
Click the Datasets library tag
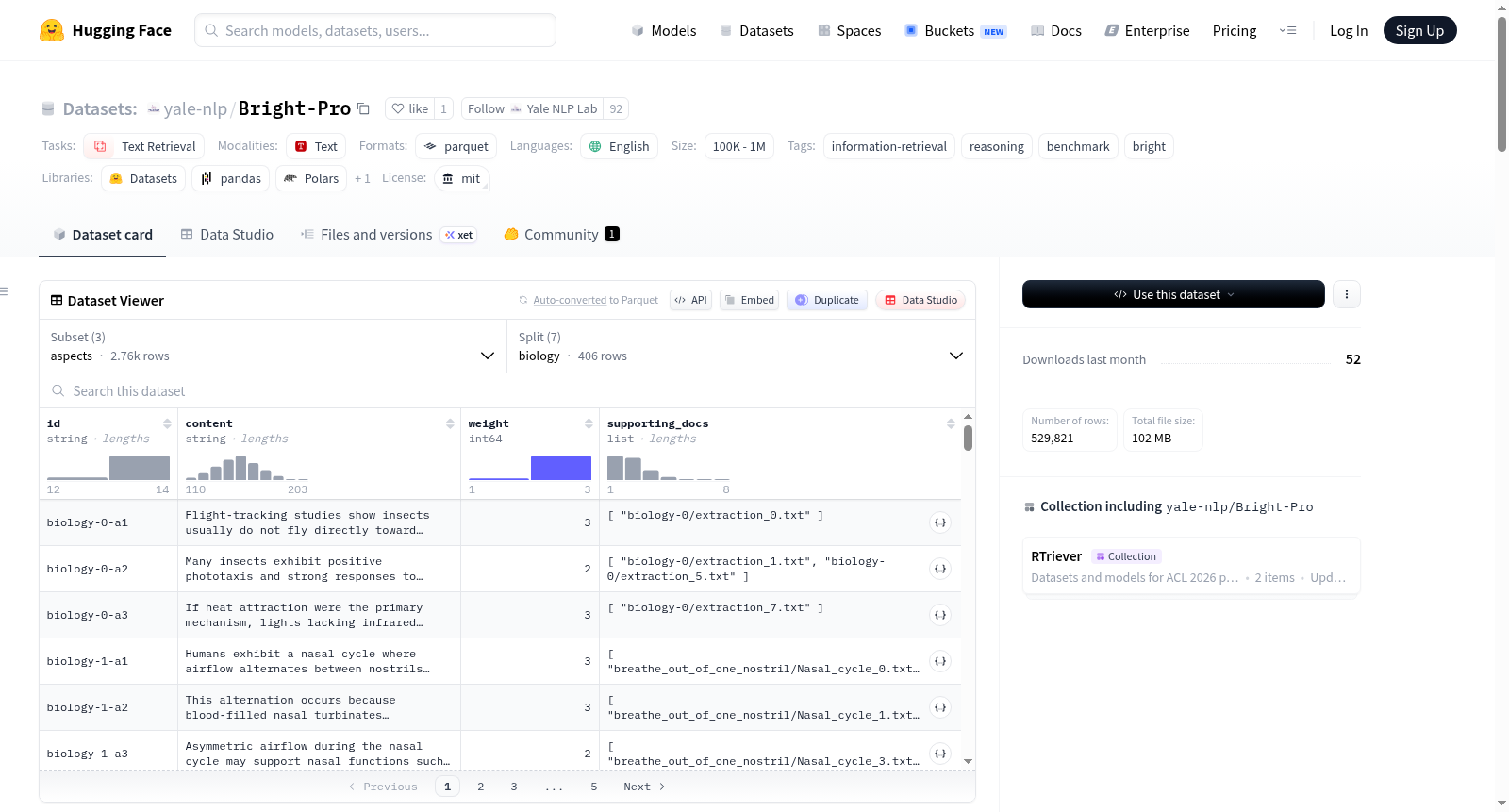click(143, 178)
